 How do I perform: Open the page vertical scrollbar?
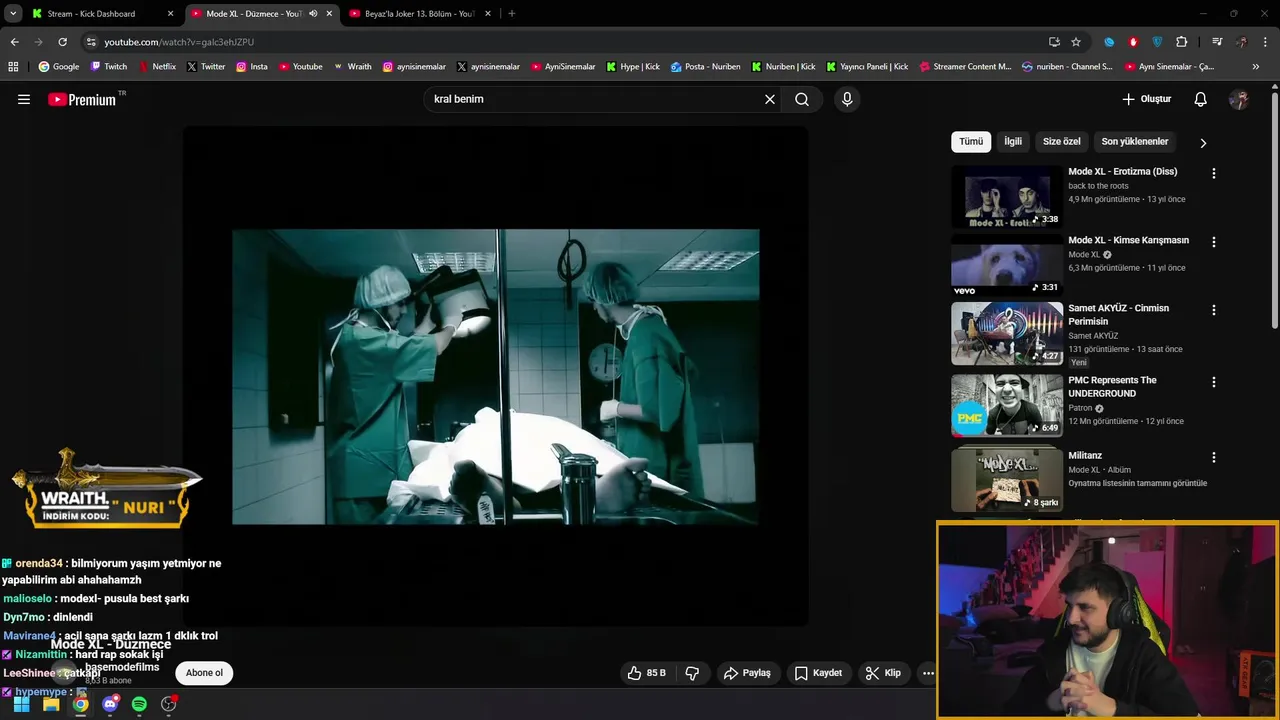pyautogui.click(x=1275, y=210)
